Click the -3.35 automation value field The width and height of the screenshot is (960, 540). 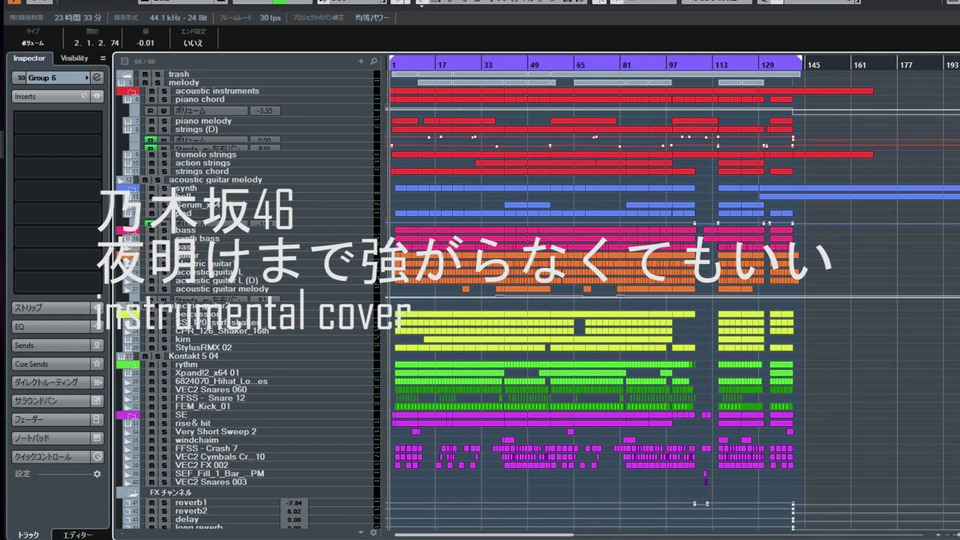click(x=265, y=111)
